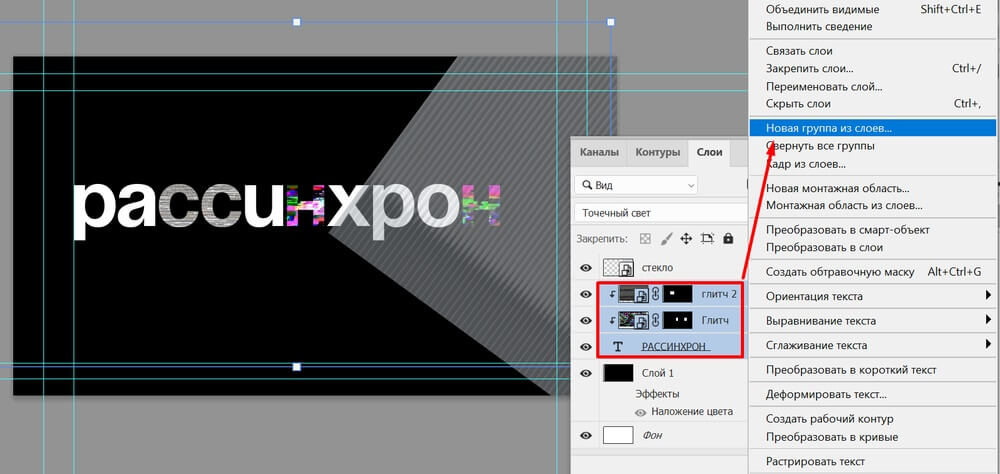The image size is (1000, 474).
Task: Click the layer mask thumbnail of Глитч layer
Action: pos(677,320)
